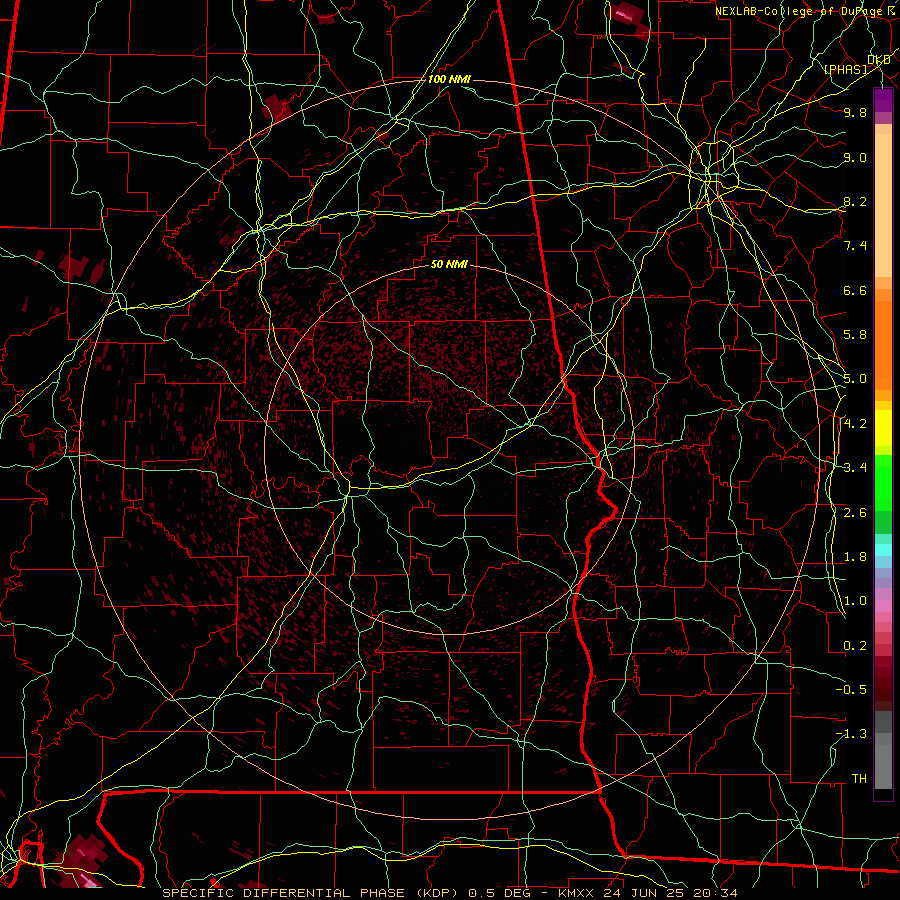Click the 1.0 scale value
Image resolution: width=900 pixels, height=900 pixels.
pos(855,601)
